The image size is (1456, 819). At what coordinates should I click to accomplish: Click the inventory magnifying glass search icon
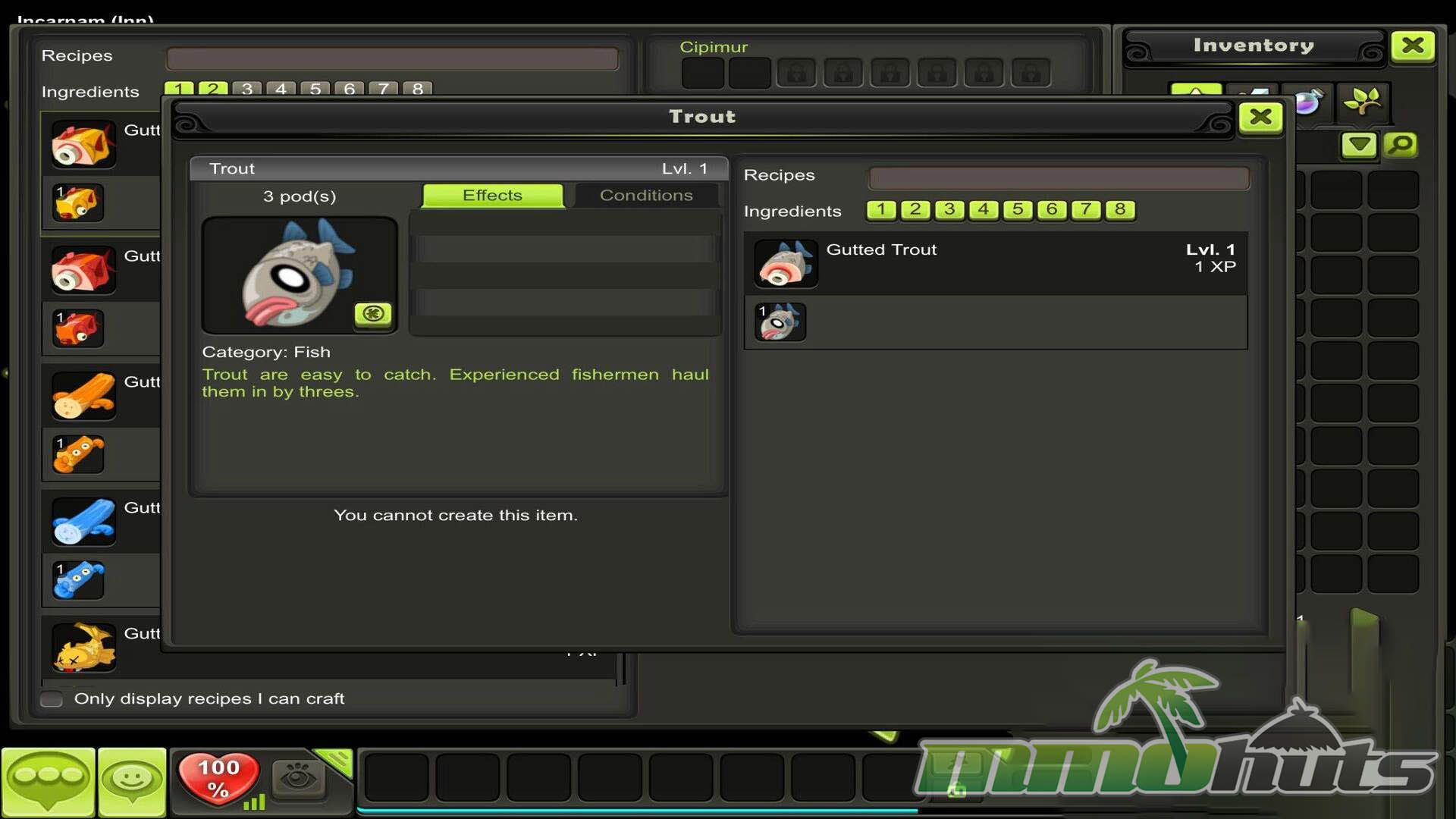pyautogui.click(x=1401, y=144)
